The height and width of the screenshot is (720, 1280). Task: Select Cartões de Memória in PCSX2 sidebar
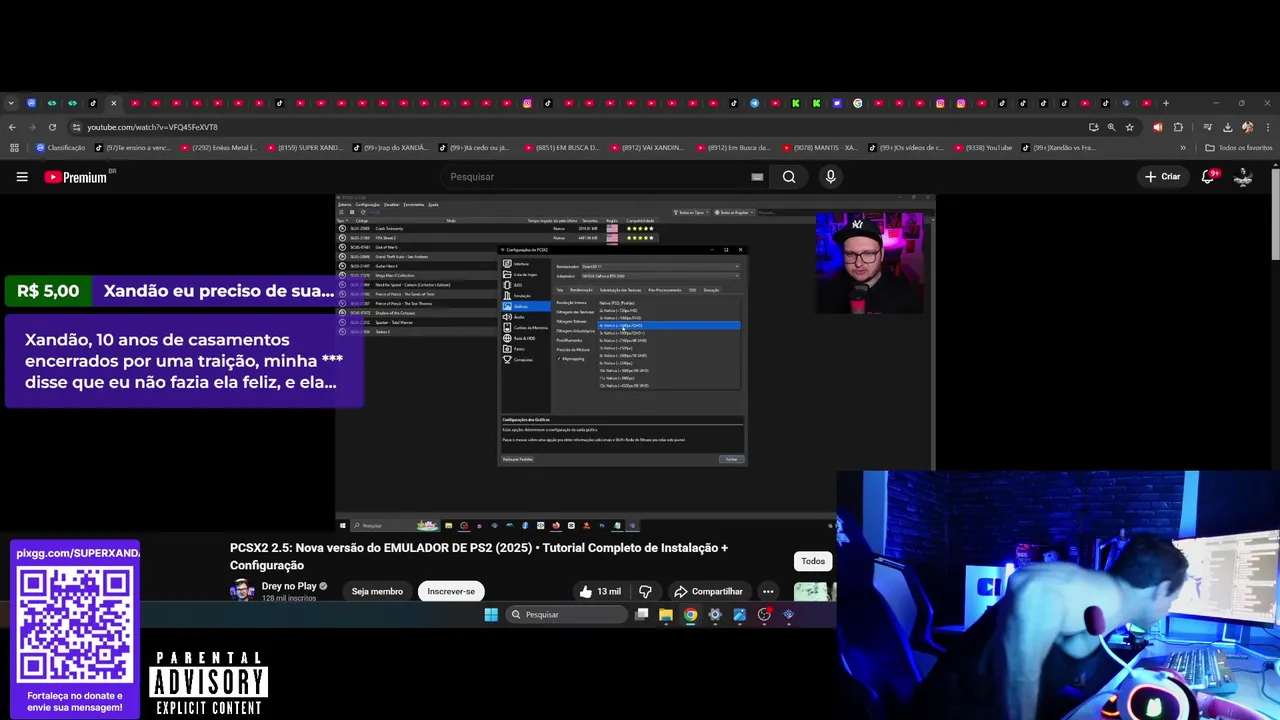(x=524, y=327)
